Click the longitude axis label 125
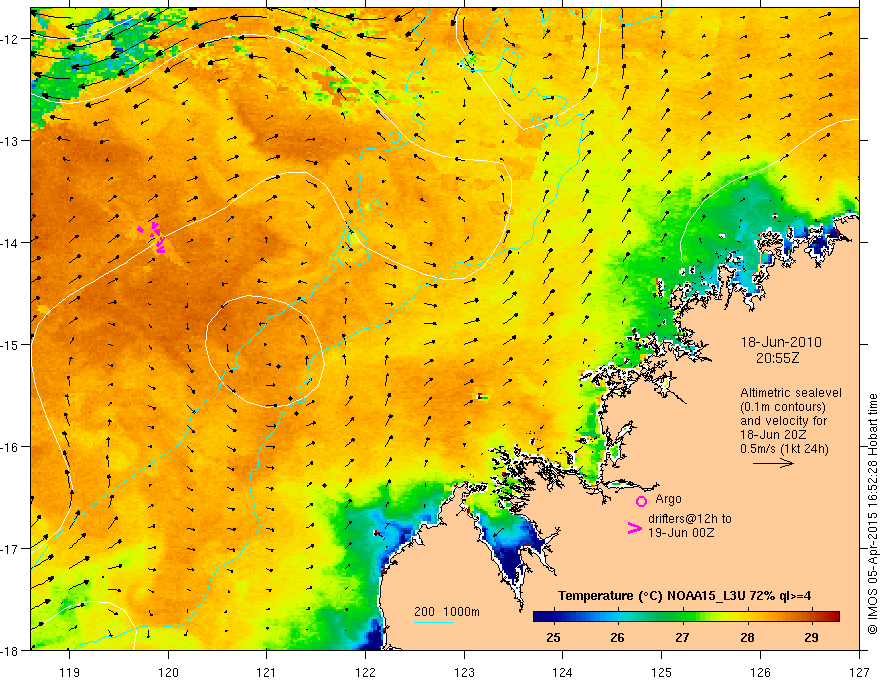 click(662, 672)
